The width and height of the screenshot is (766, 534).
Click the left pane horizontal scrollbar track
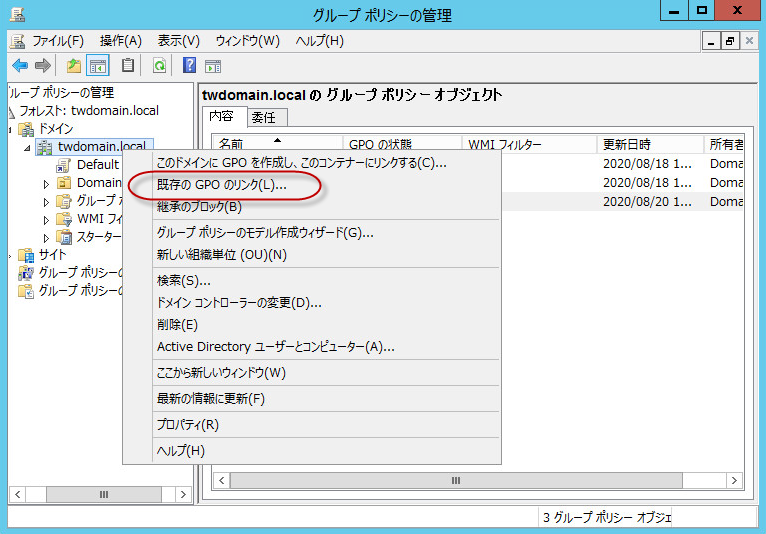pos(100,494)
